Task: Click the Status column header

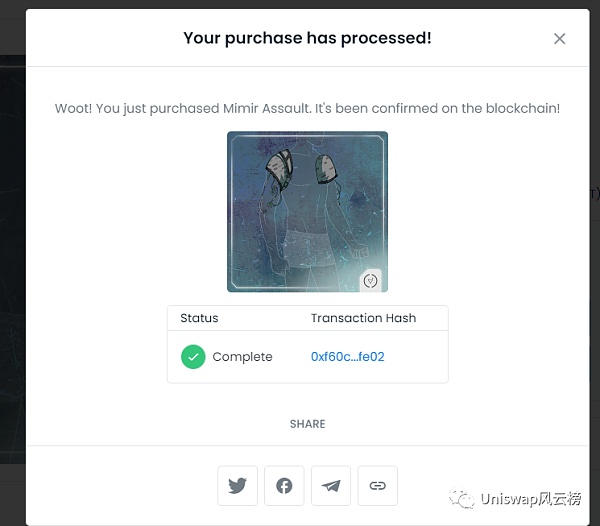Action: coord(199,318)
